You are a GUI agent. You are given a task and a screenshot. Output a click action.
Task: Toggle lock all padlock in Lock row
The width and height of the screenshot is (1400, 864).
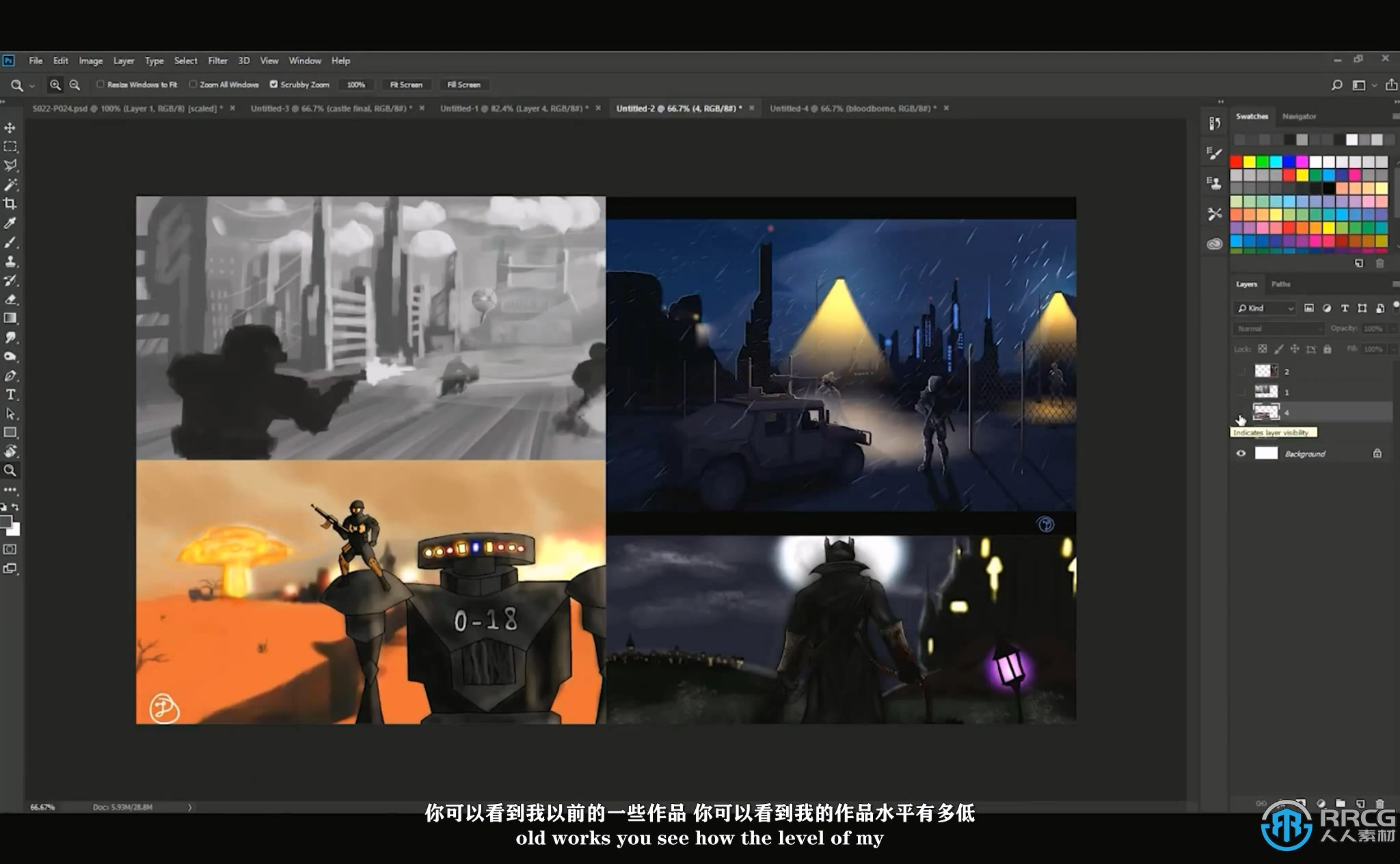tap(1327, 349)
